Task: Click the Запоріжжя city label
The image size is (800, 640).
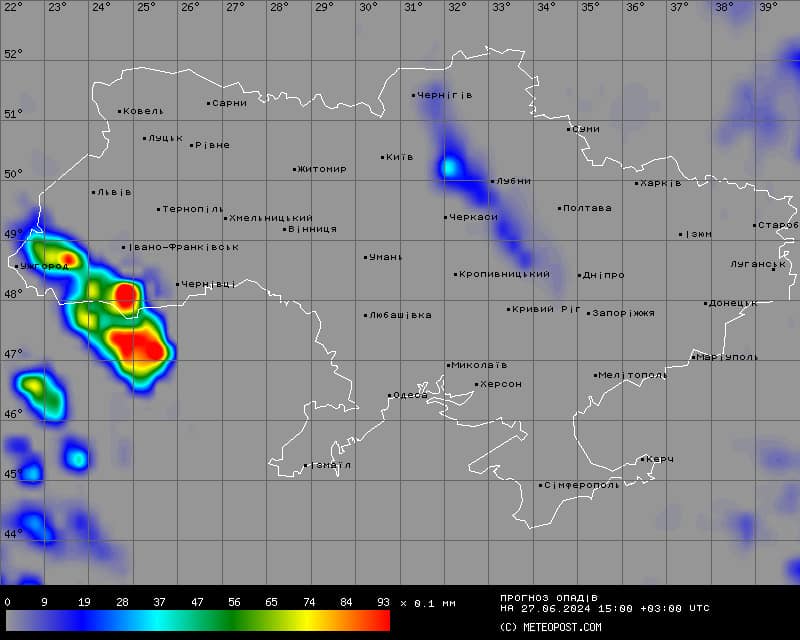Action: [x=623, y=313]
